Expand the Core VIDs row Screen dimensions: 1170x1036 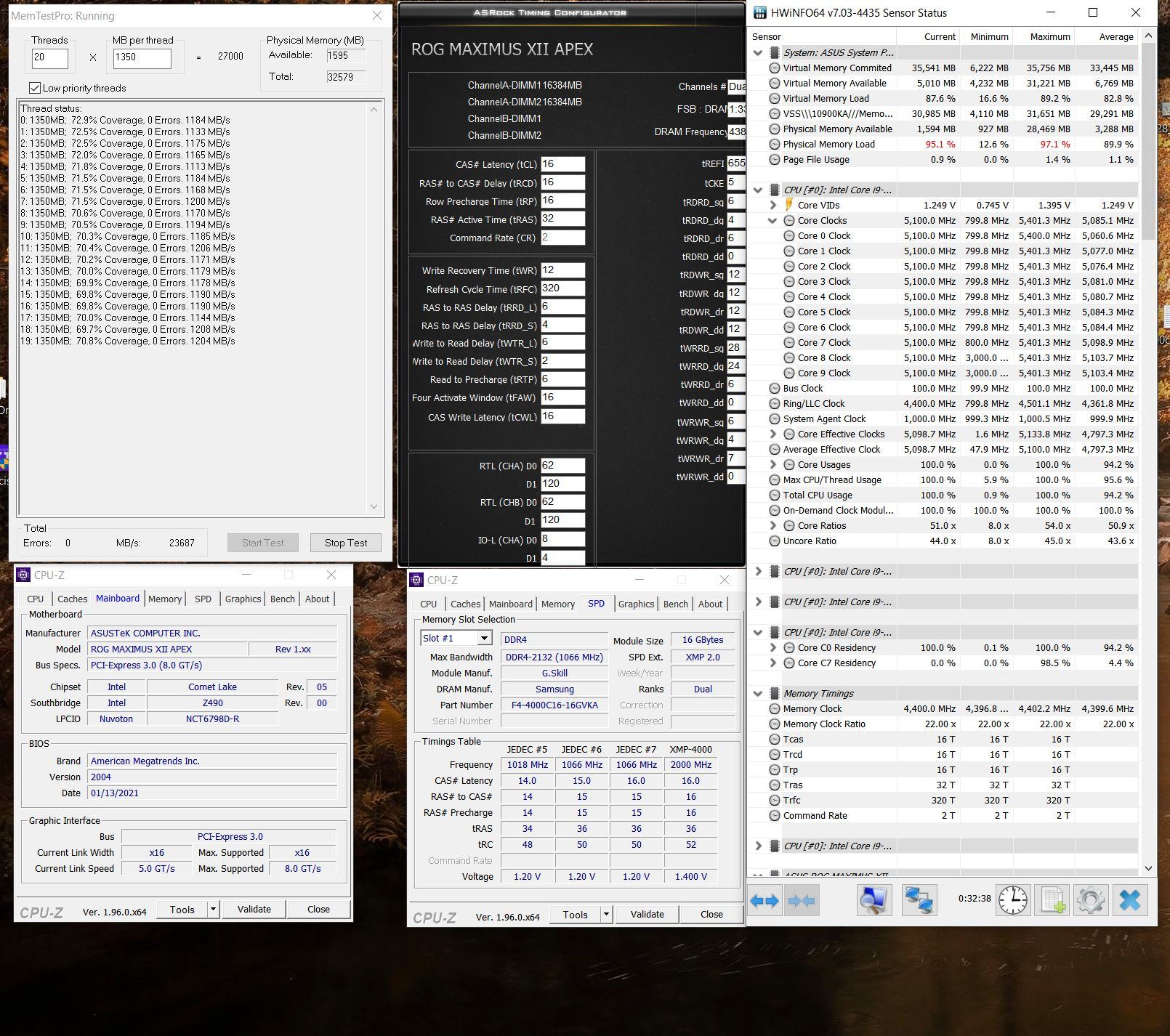773,205
